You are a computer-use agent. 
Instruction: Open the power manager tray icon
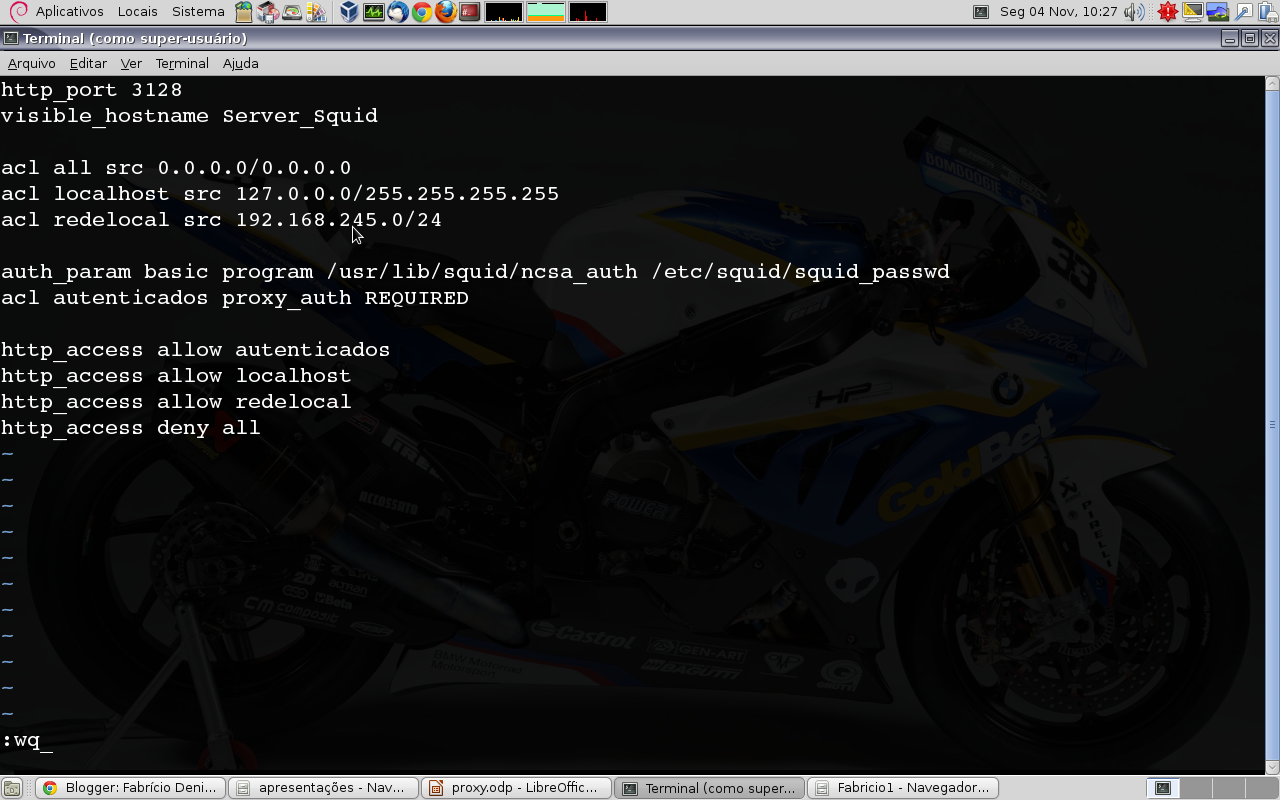pyautogui.click(x=1267, y=11)
